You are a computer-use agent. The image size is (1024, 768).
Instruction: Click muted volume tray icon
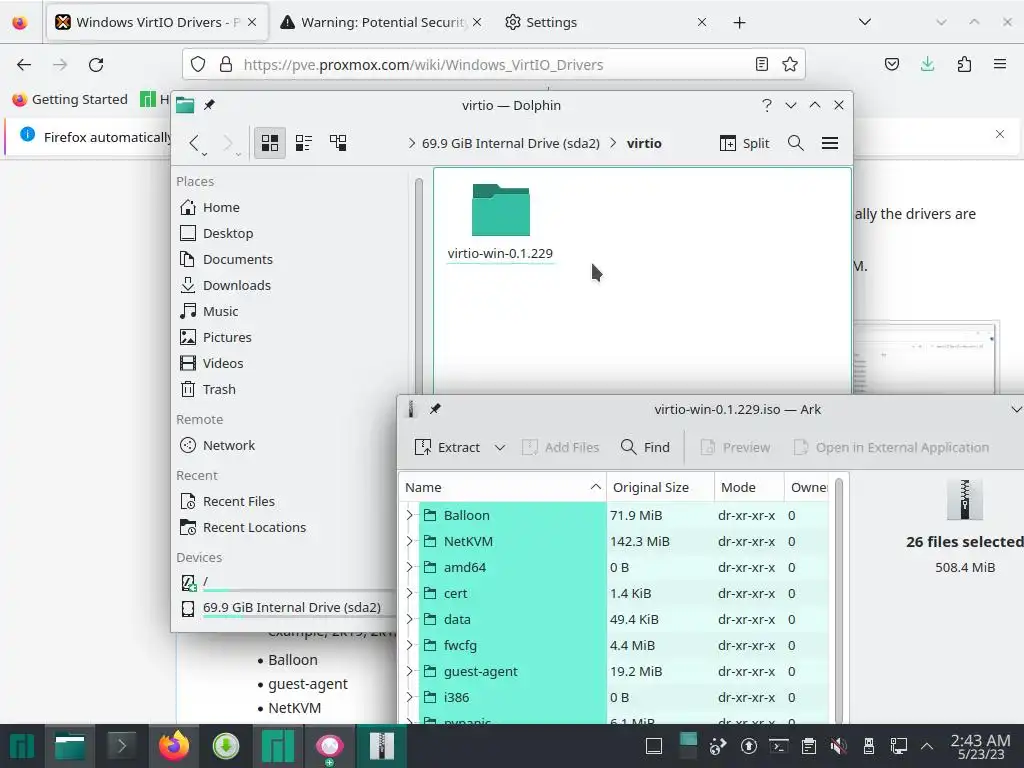coord(839,746)
